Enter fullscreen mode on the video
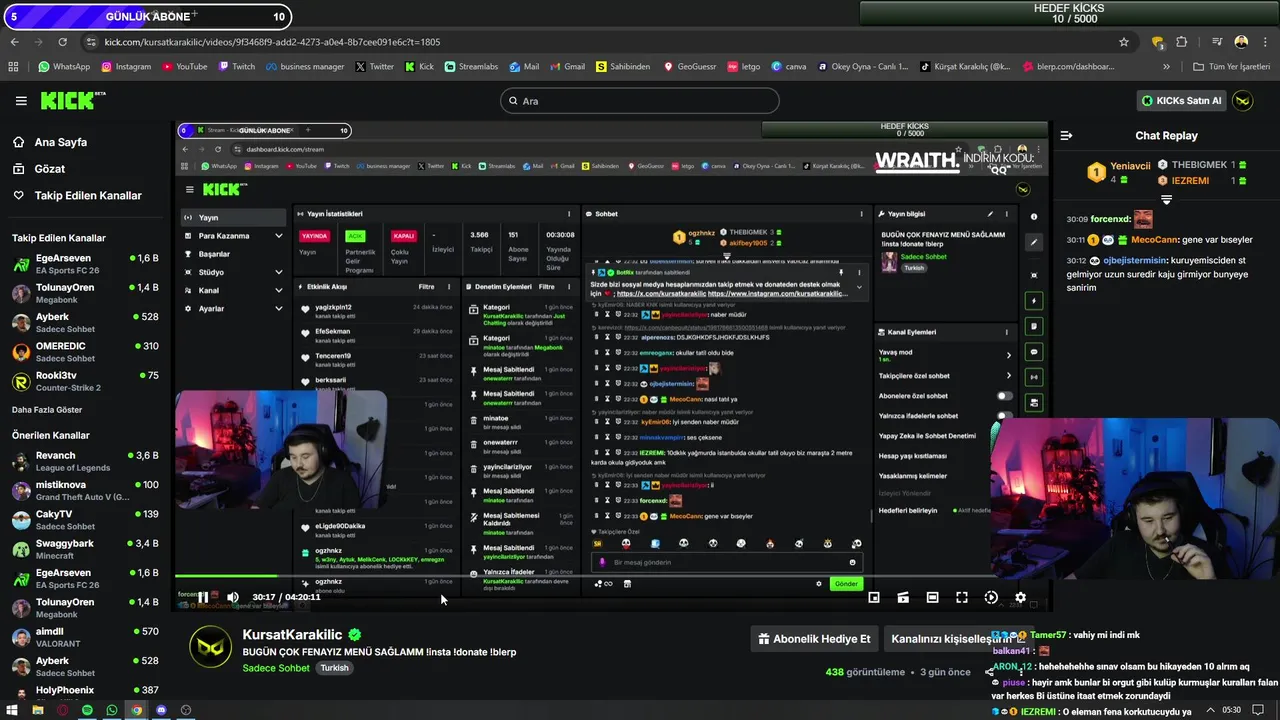This screenshot has width=1280, height=720. click(x=961, y=597)
